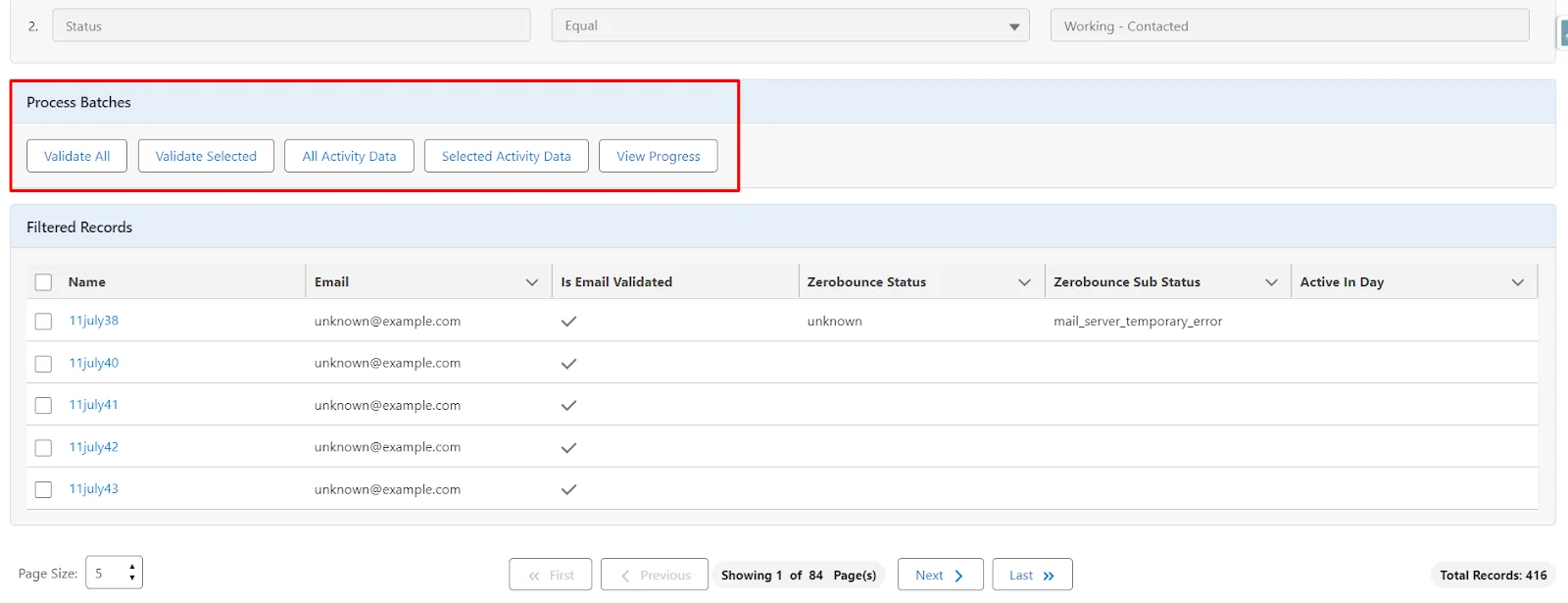Click the Validate Selected button
The width and height of the screenshot is (1568, 603).
click(x=206, y=156)
